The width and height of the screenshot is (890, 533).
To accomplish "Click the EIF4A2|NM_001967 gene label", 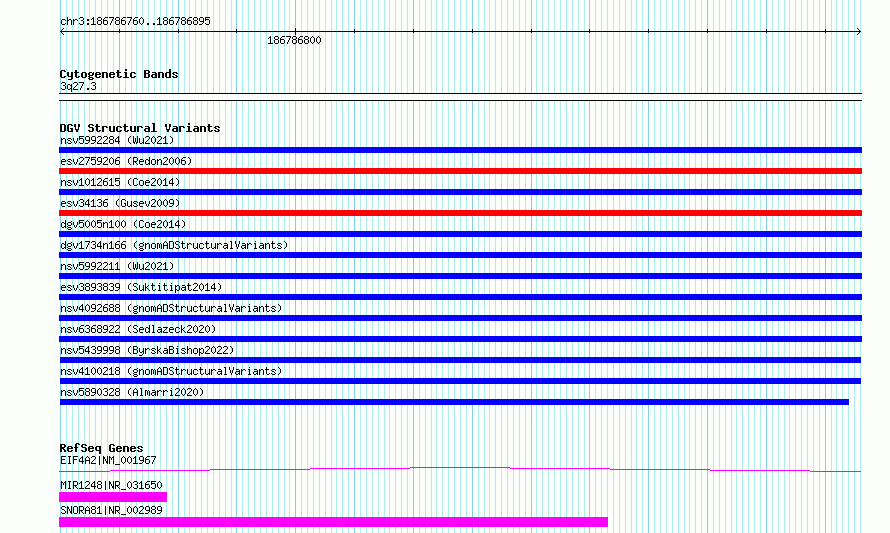I will click(x=108, y=460).
